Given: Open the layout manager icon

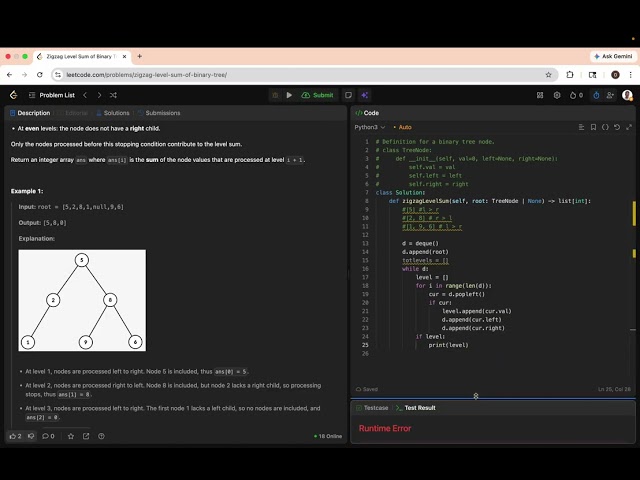Looking at the screenshot, I should click(540, 95).
